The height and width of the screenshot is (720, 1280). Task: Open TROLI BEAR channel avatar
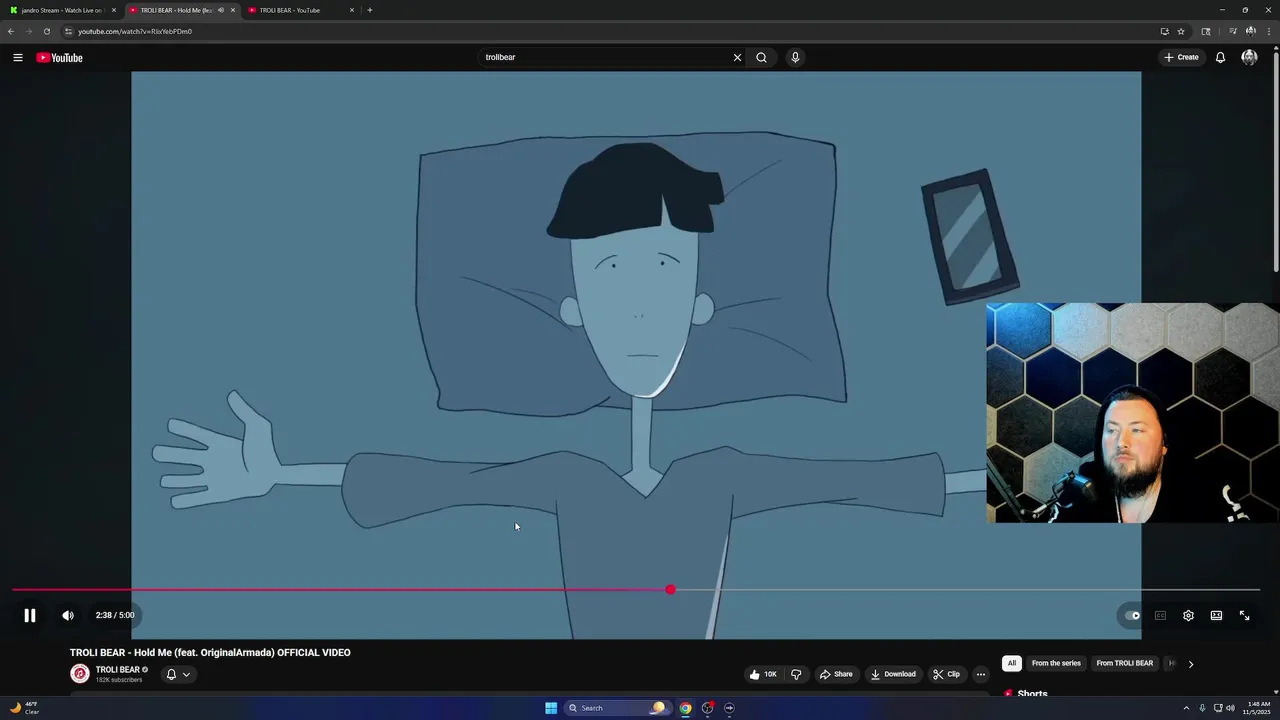(79, 674)
